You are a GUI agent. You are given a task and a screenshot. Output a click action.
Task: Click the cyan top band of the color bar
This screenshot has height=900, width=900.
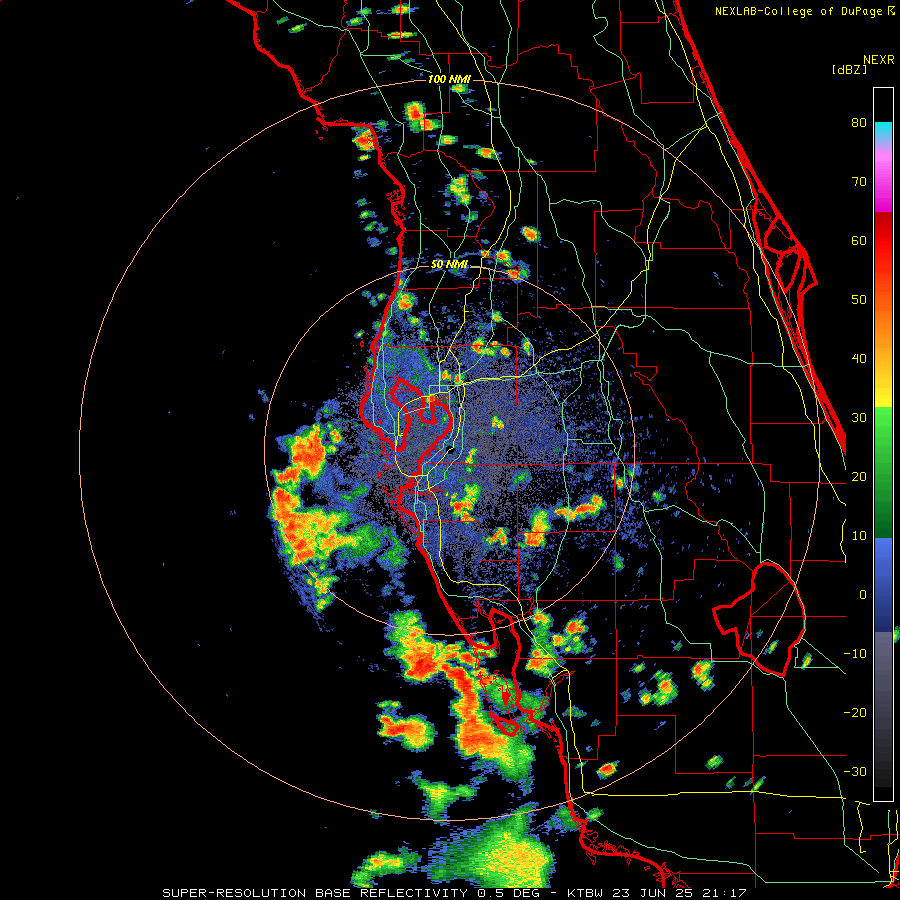(883, 132)
